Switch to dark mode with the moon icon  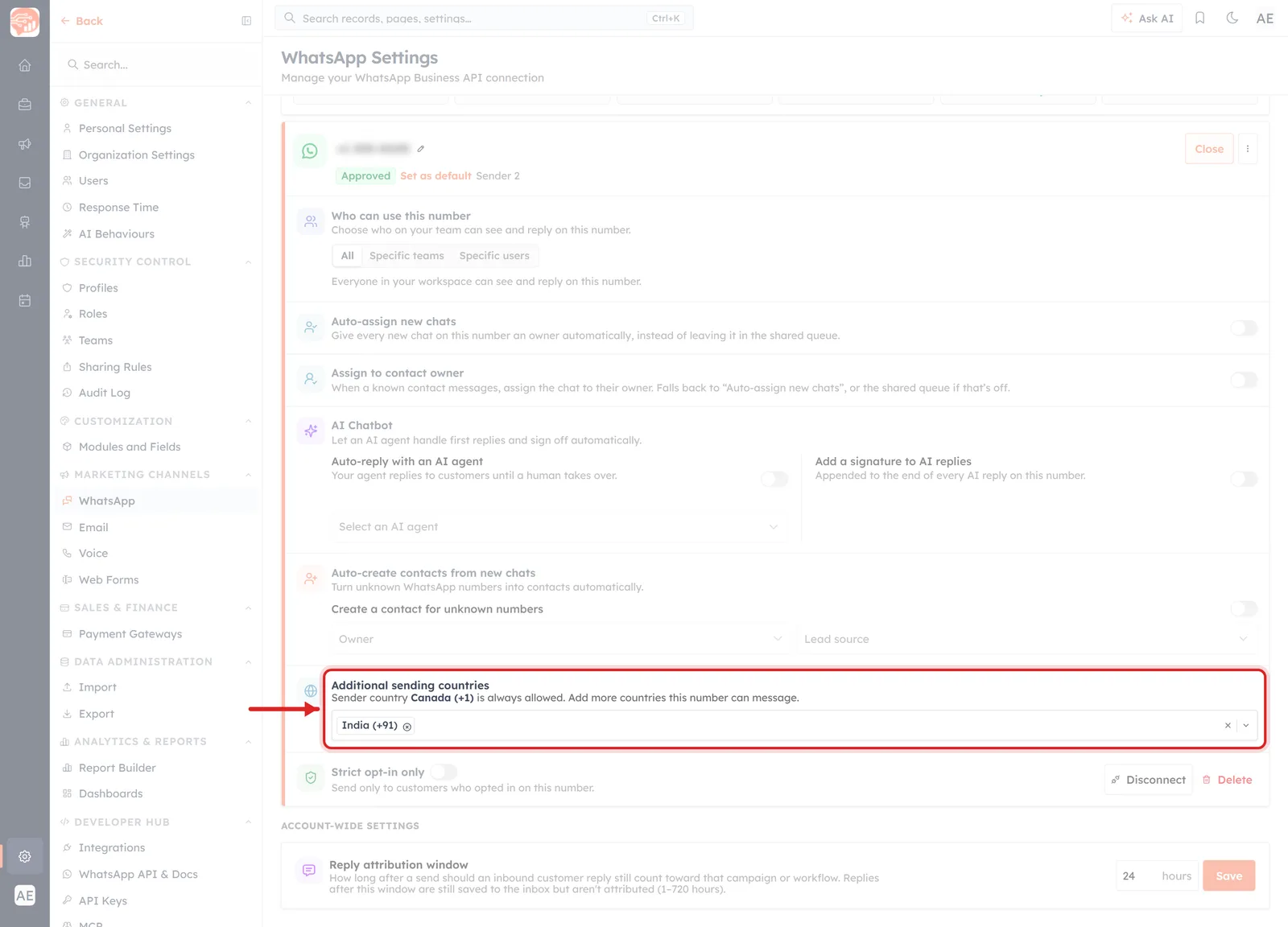(x=1232, y=18)
